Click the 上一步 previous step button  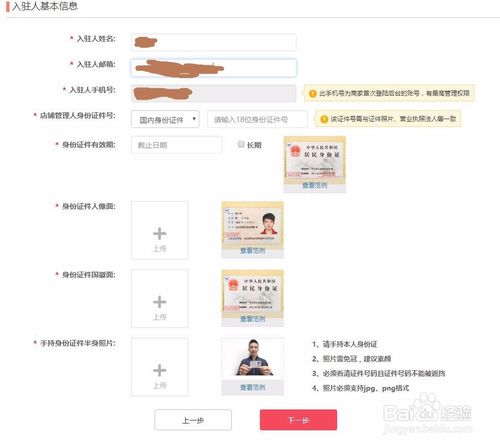tap(193, 420)
